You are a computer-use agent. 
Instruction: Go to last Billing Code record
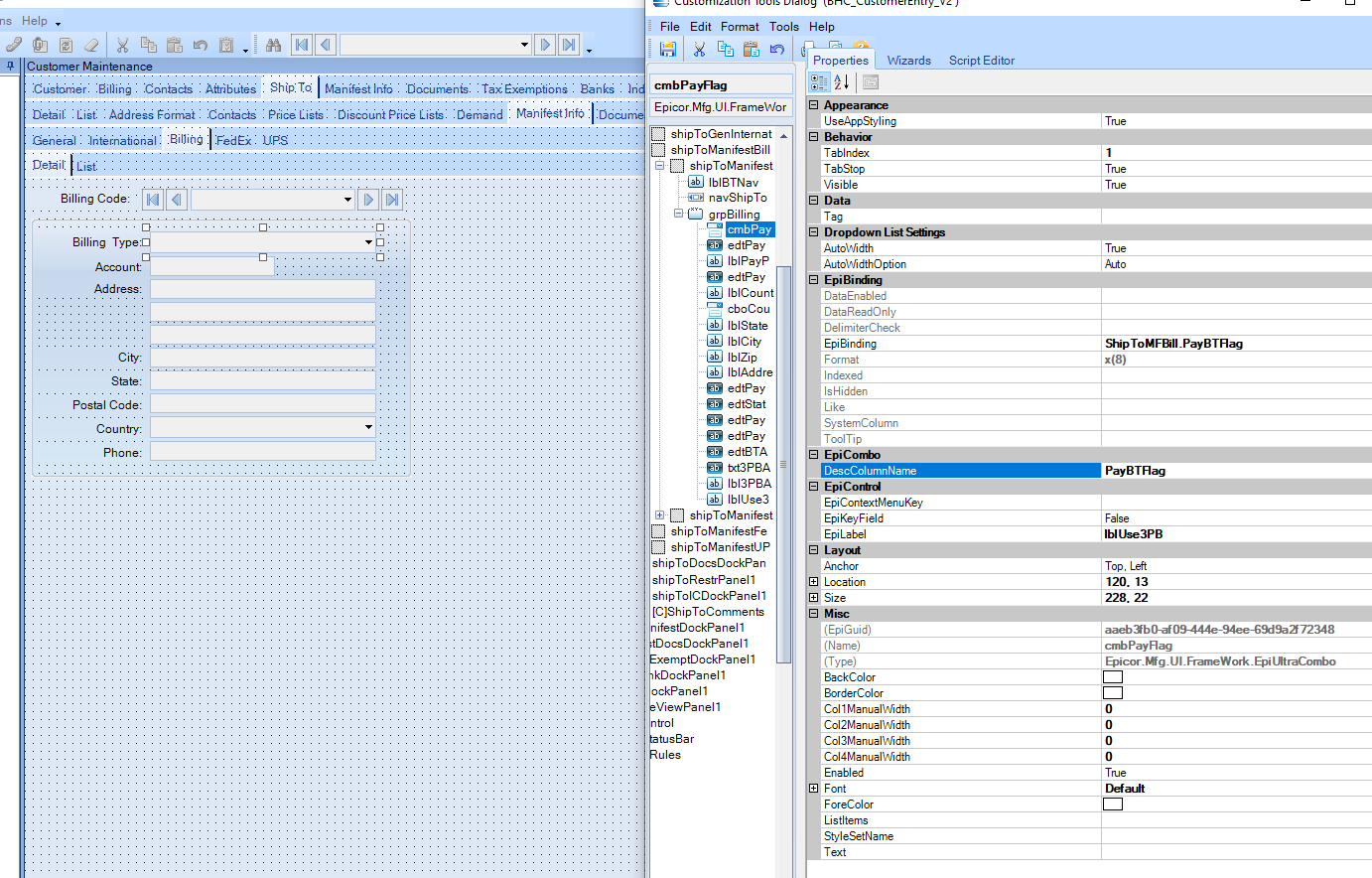392,200
